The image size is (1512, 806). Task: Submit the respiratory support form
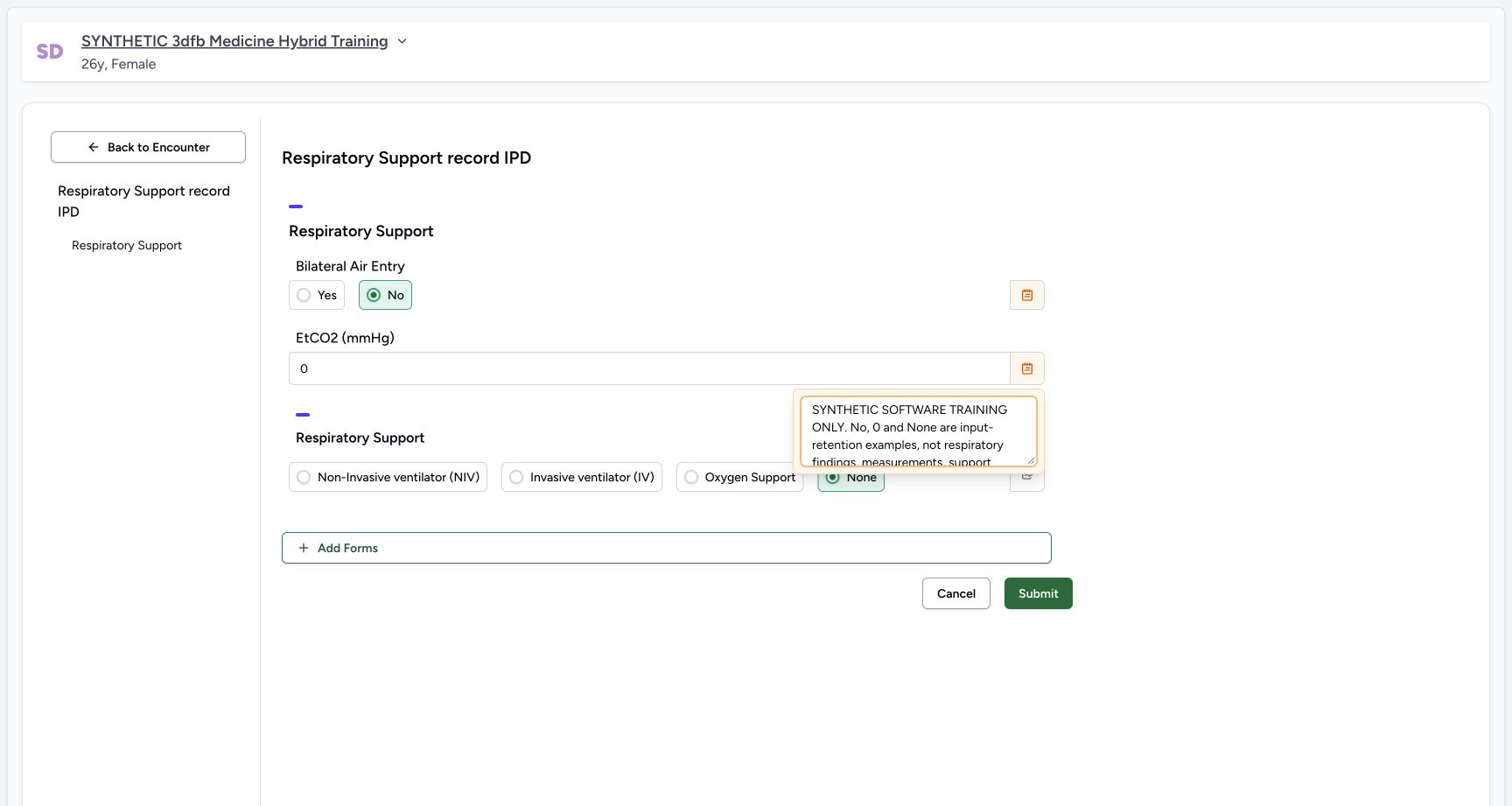tap(1039, 593)
